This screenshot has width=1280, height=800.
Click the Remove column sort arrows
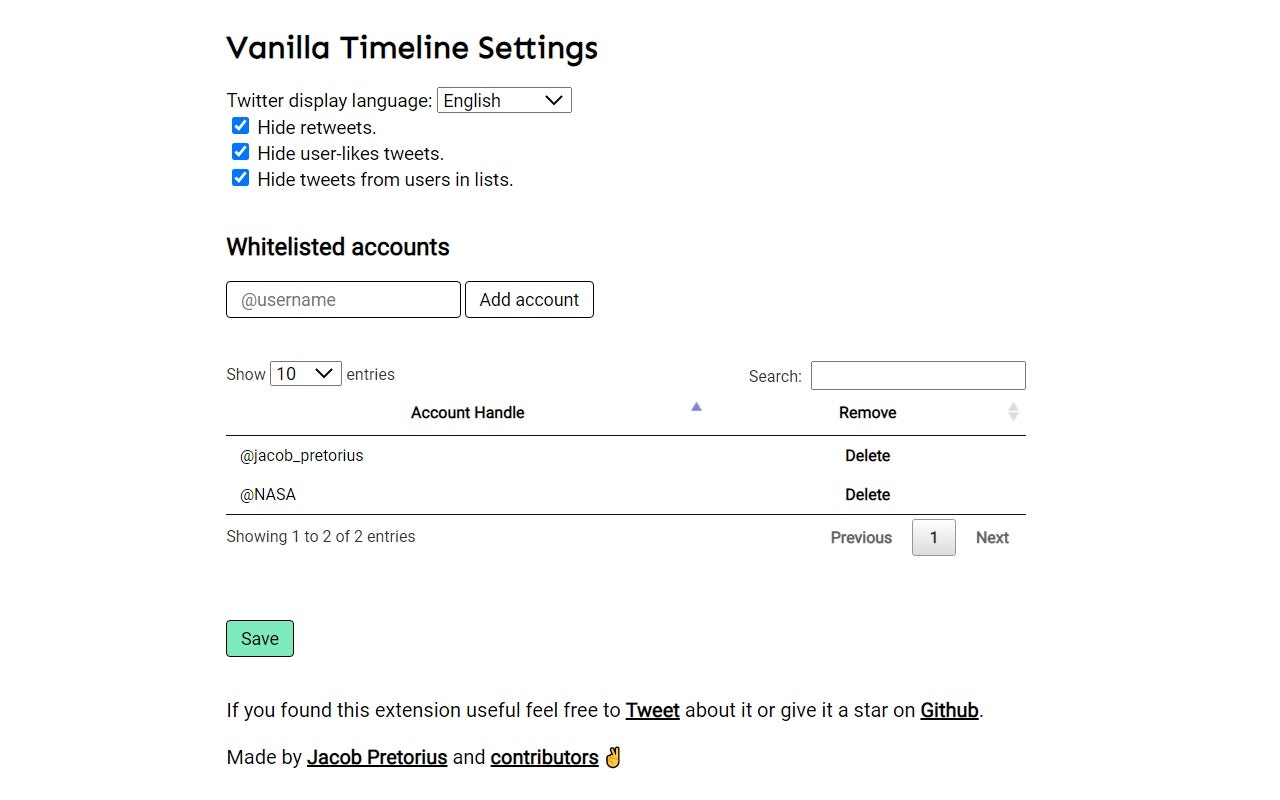(x=1013, y=412)
